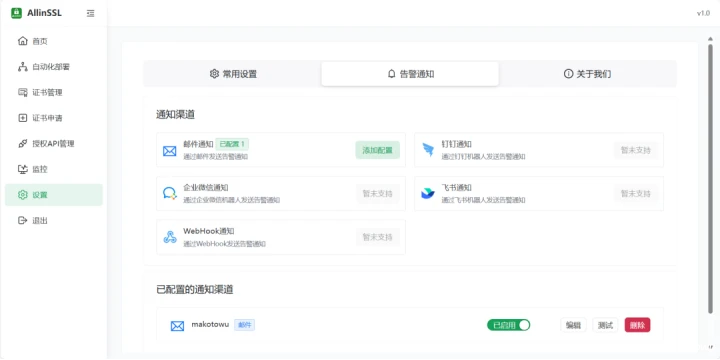Open the 首页 home page in sidebar
This screenshot has width=720, height=360.
point(54,41)
